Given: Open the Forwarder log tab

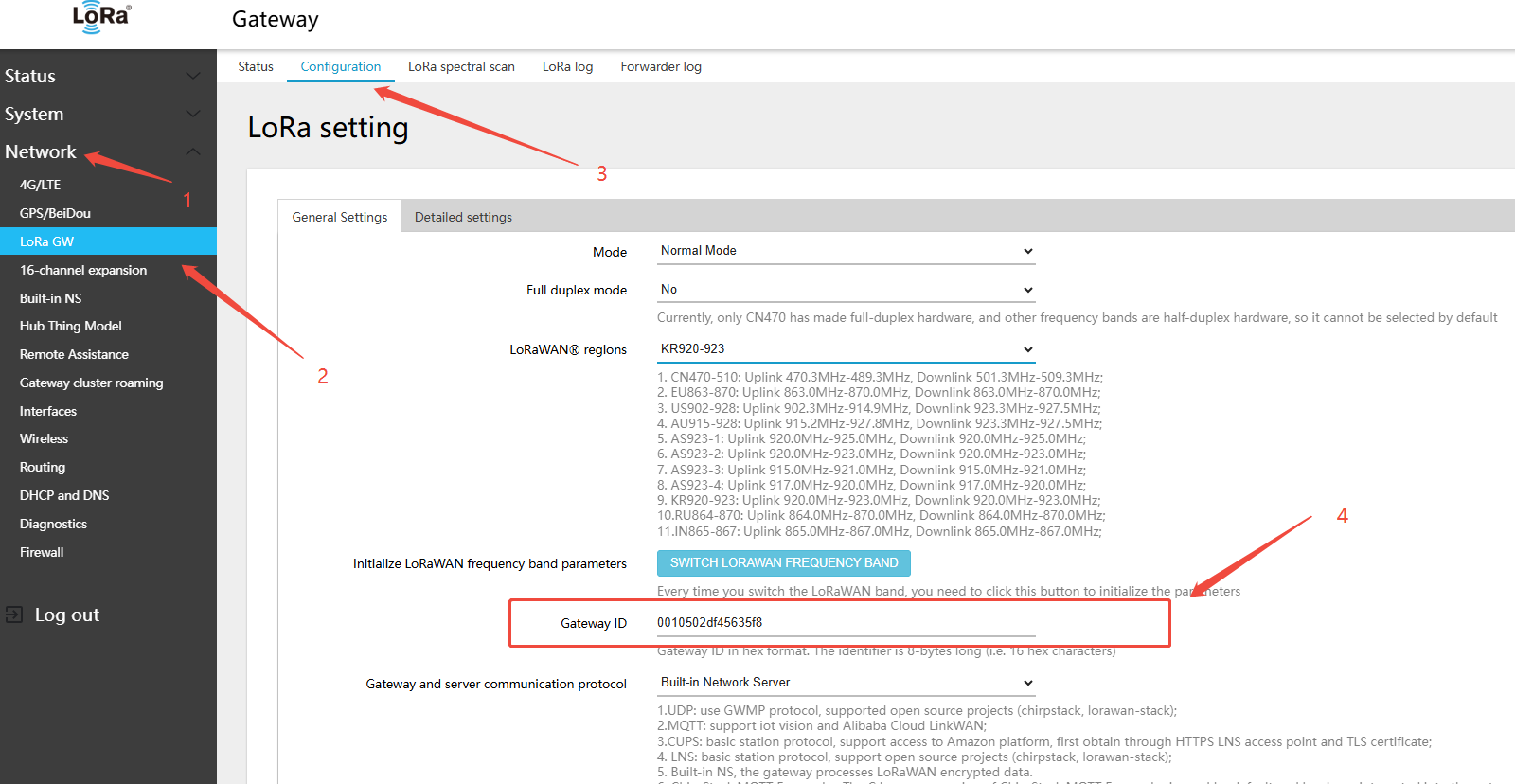Looking at the screenshot, I should point(661,66).
